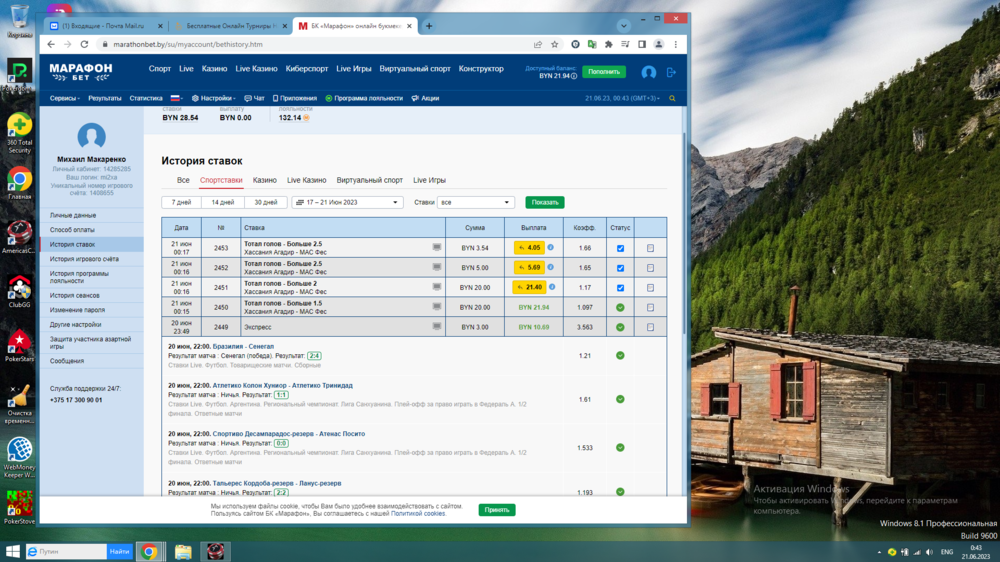Viewport: 1000px width, 562px height.
Task: Click the info icon beside the 4.05 payout
Action: click(550, 247)
